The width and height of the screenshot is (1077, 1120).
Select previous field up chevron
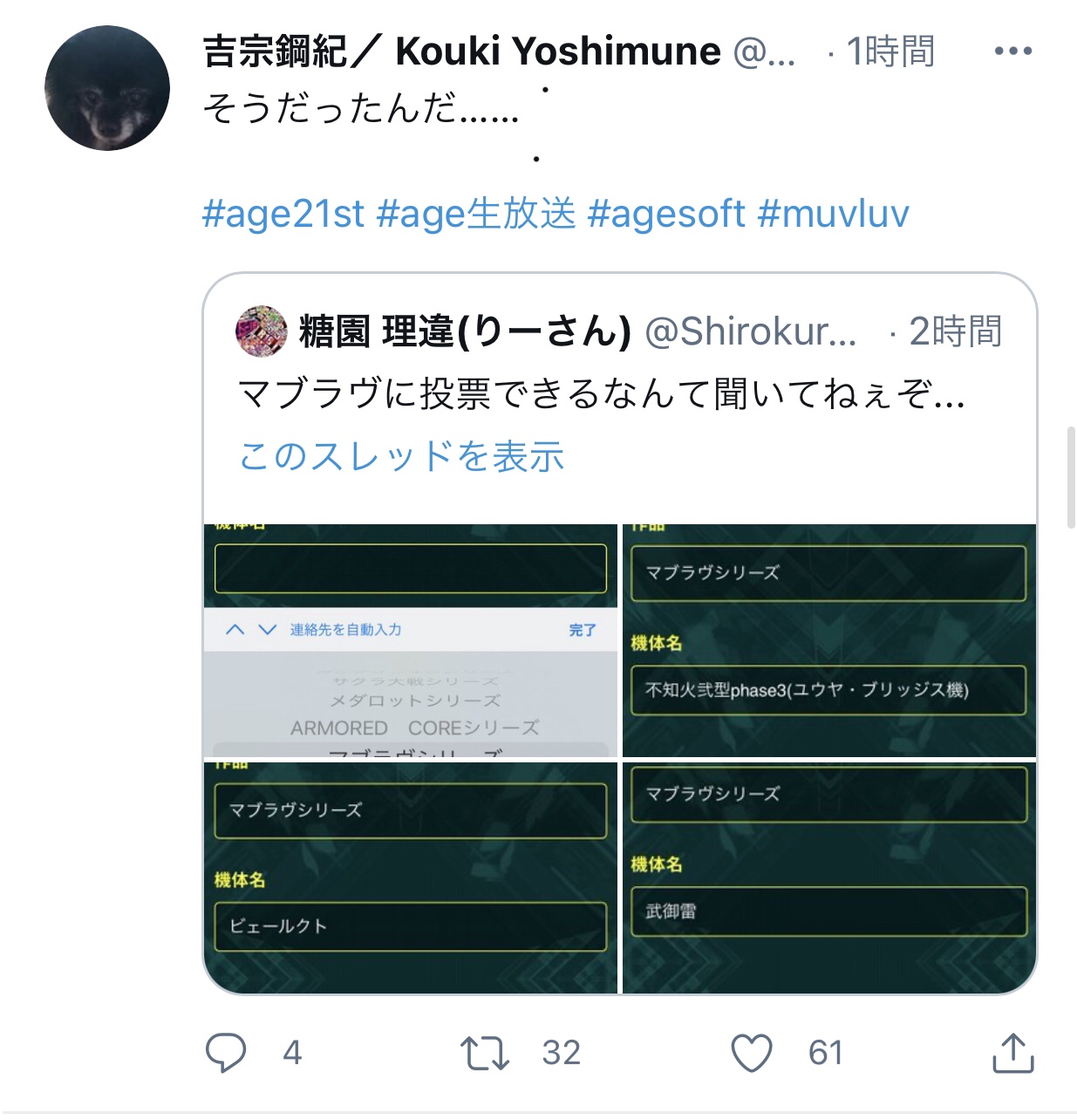click(x=235, y=630)
